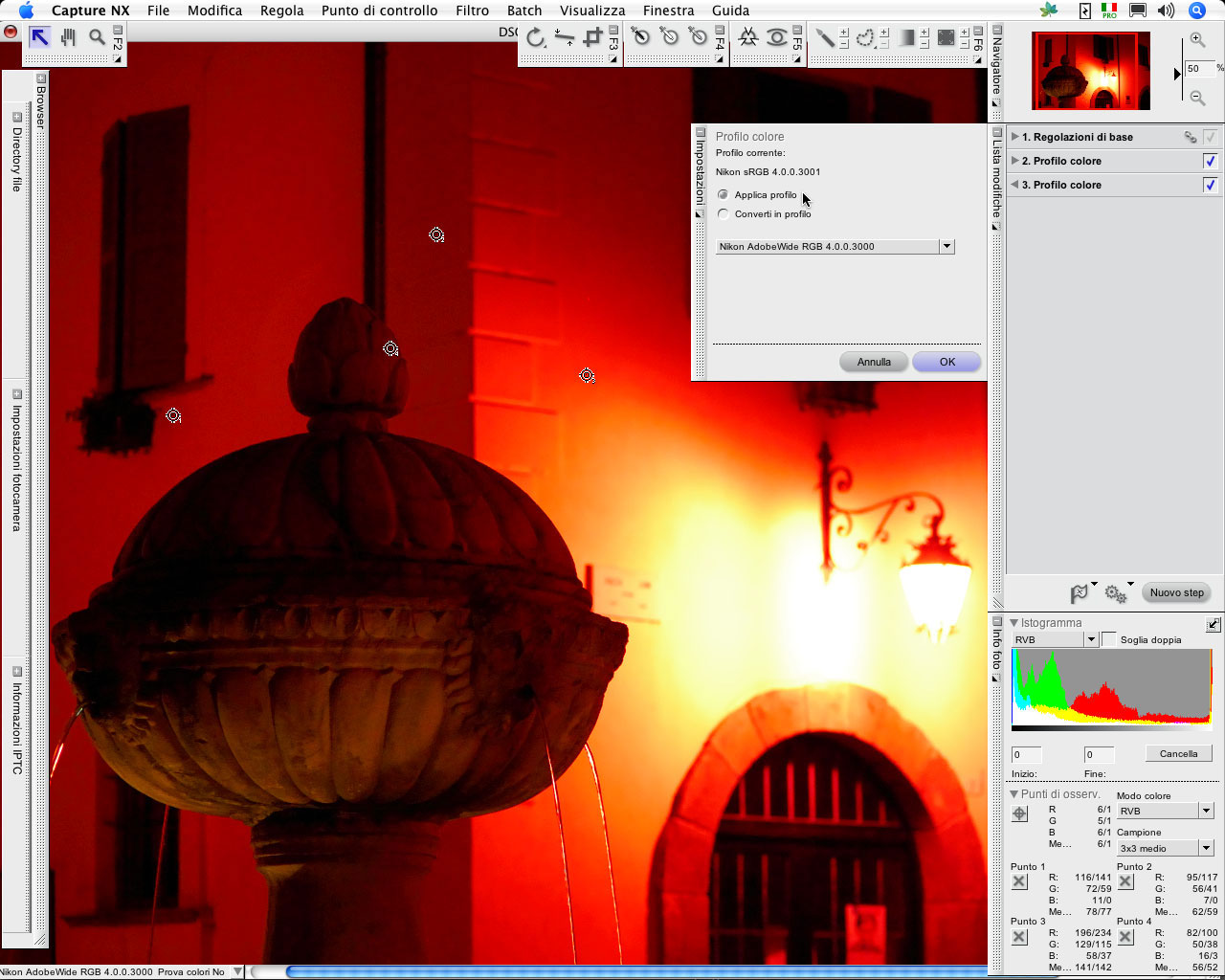Select the black control point dropper
The image size is (1225, 980).
click(641, 37)
